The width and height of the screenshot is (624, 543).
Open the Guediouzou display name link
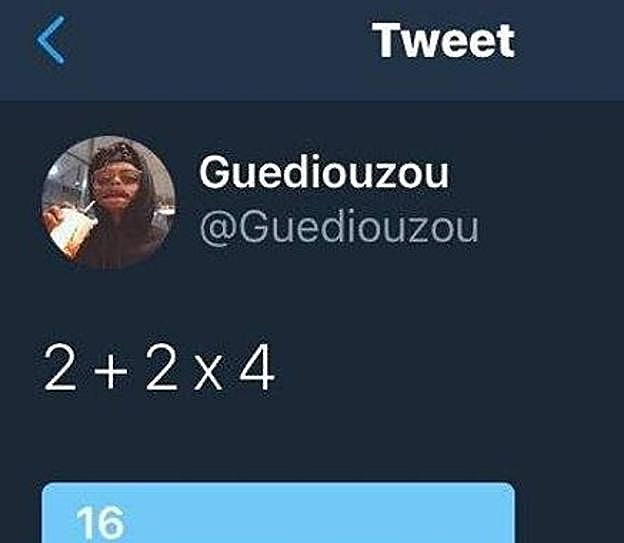324,172
